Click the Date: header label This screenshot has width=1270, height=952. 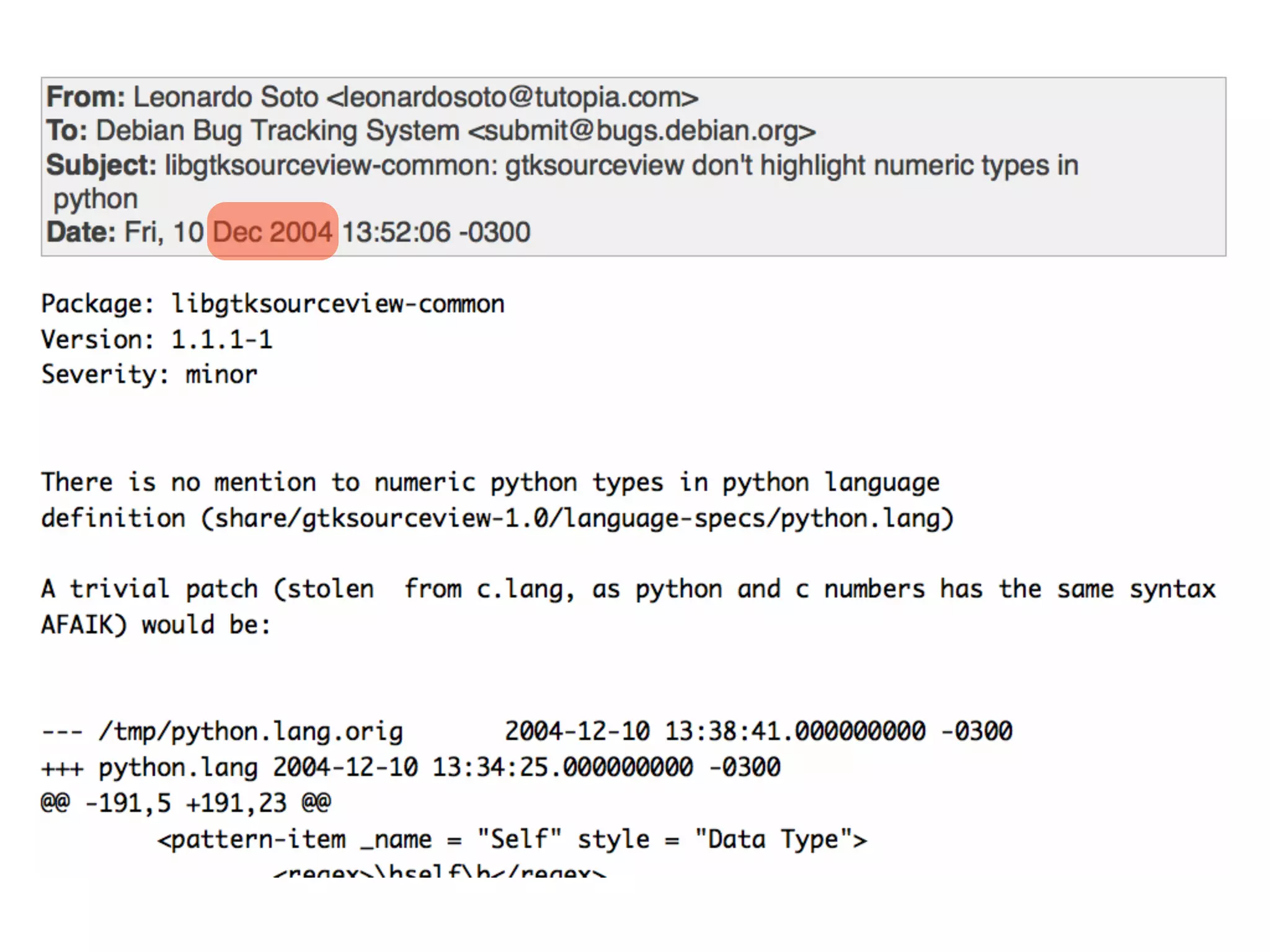pyautogui.click(x=81, y=232)
